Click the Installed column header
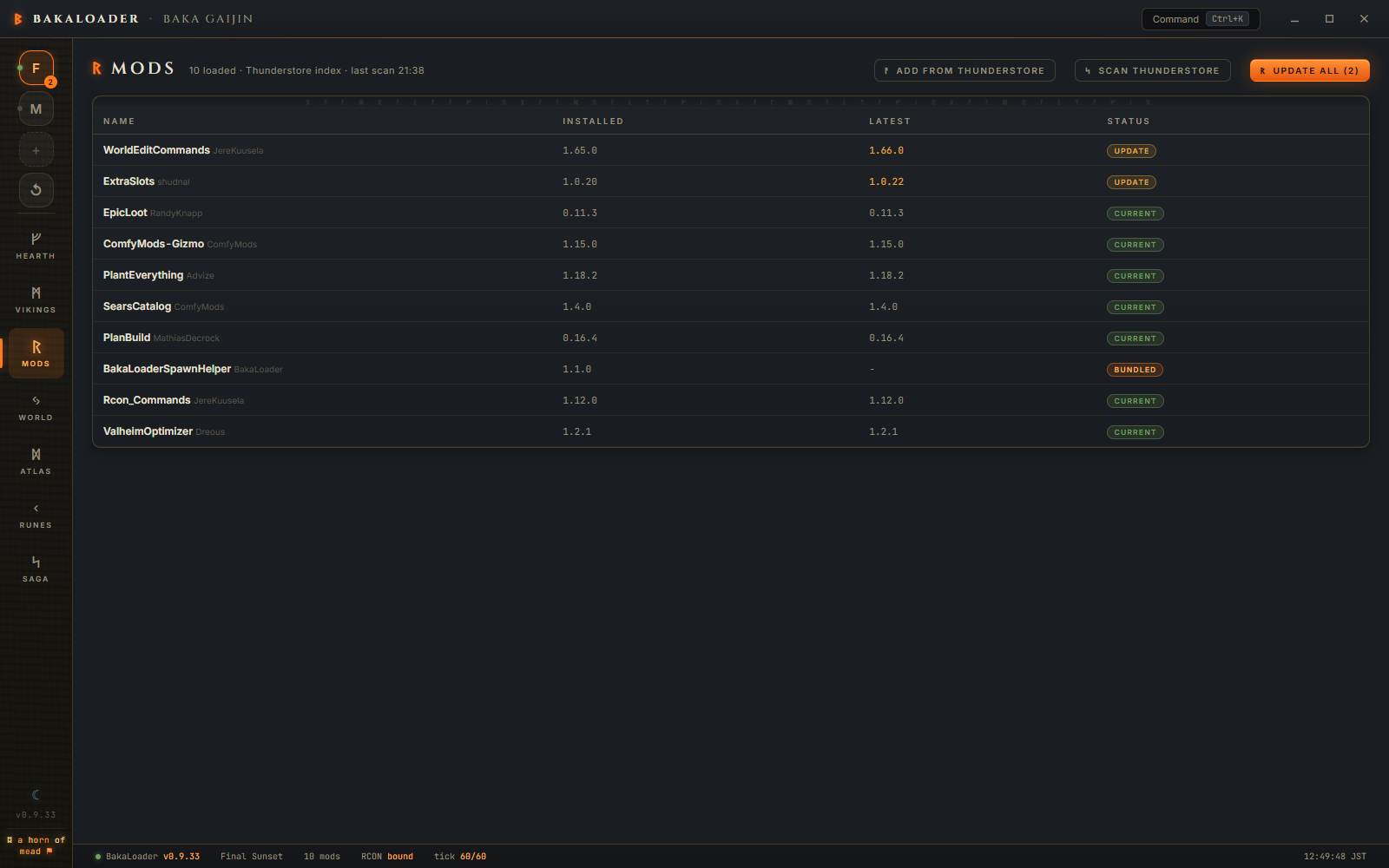Screen dimensions: 1389x868 pyautogui.click(x=593, y=122)
